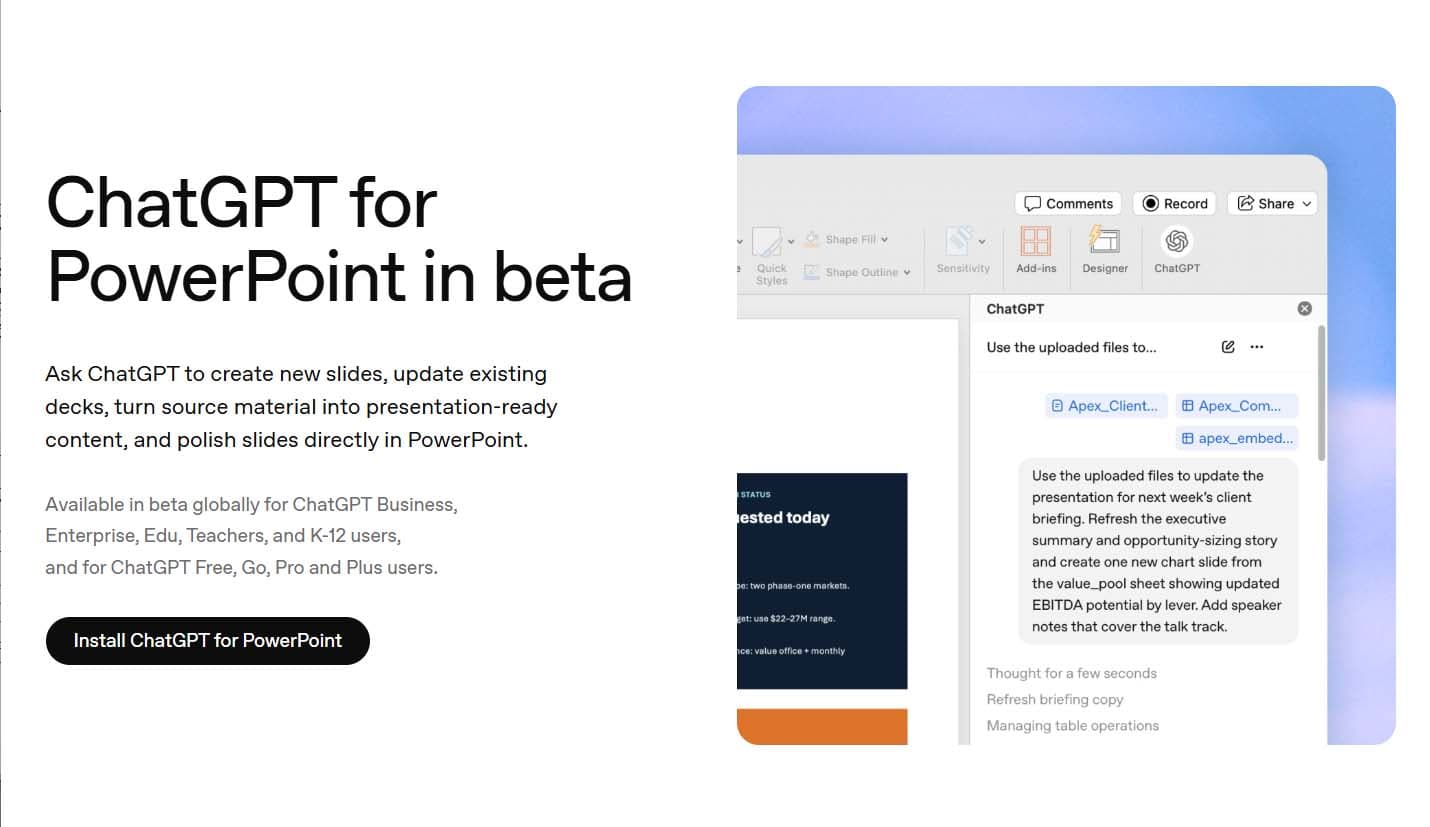1430x827 pixels.
Task: Click the Shape Fill paint bucket icon
Action: 812,239
